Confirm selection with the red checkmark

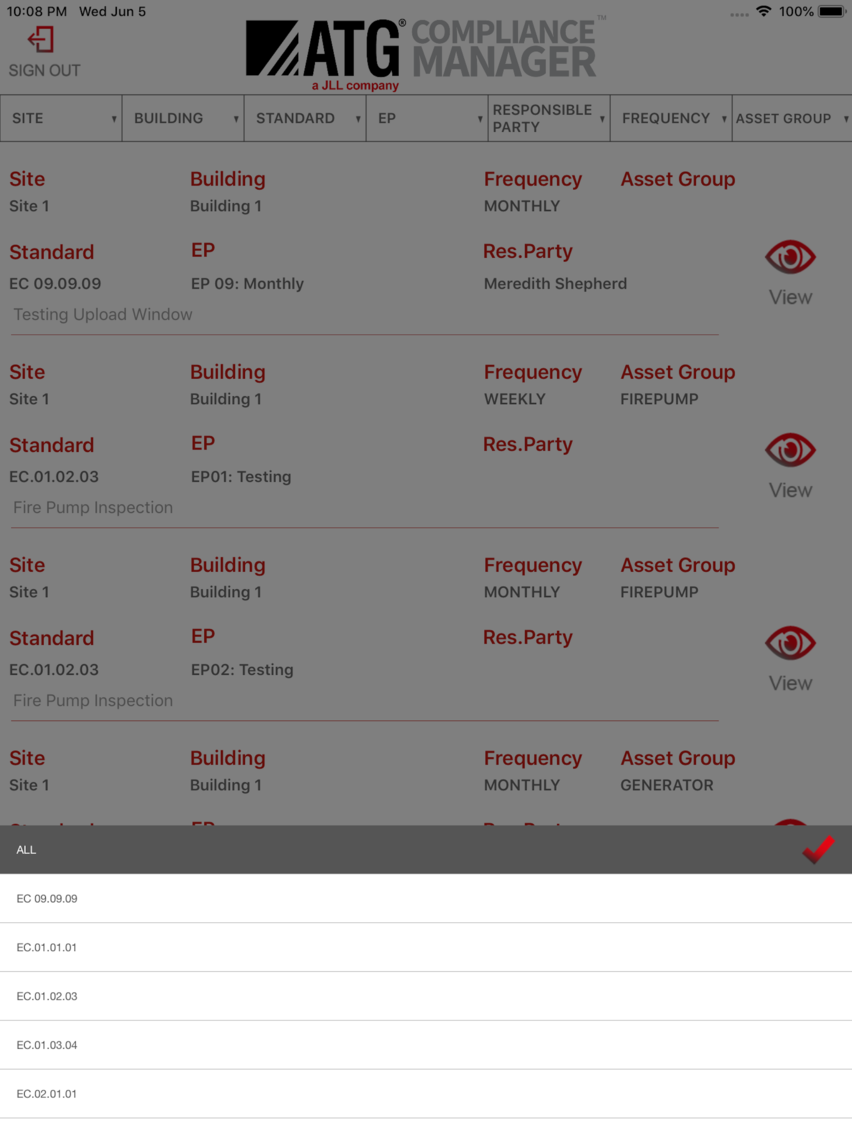[x=819, y=849]
